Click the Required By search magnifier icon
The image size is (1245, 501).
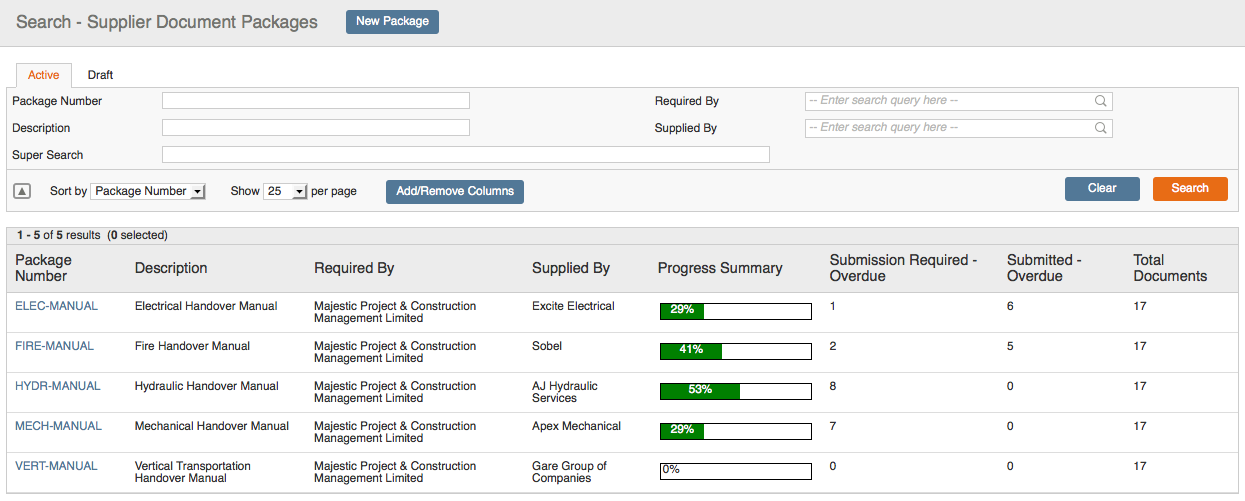(1100, 101)
